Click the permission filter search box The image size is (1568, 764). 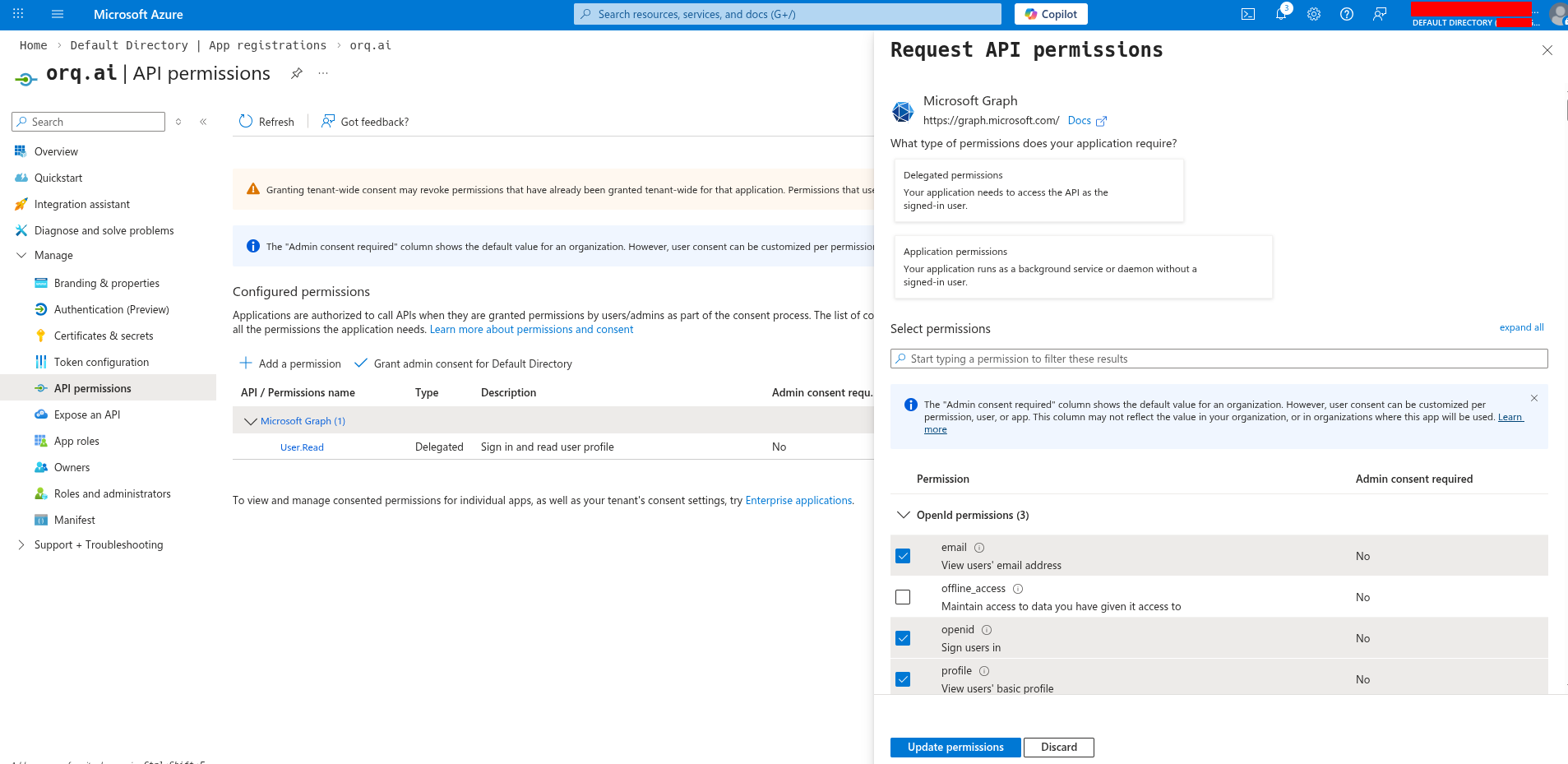(1219, 358)
